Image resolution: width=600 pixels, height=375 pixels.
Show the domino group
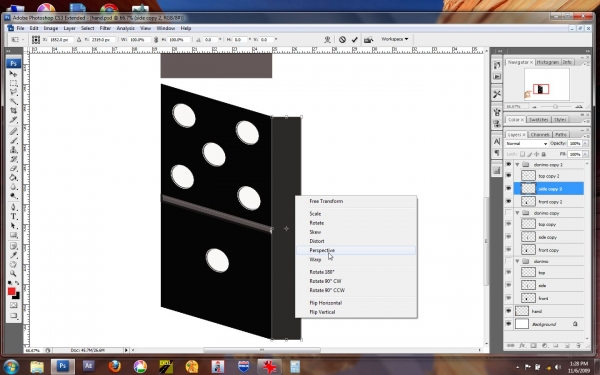point(509,261)
